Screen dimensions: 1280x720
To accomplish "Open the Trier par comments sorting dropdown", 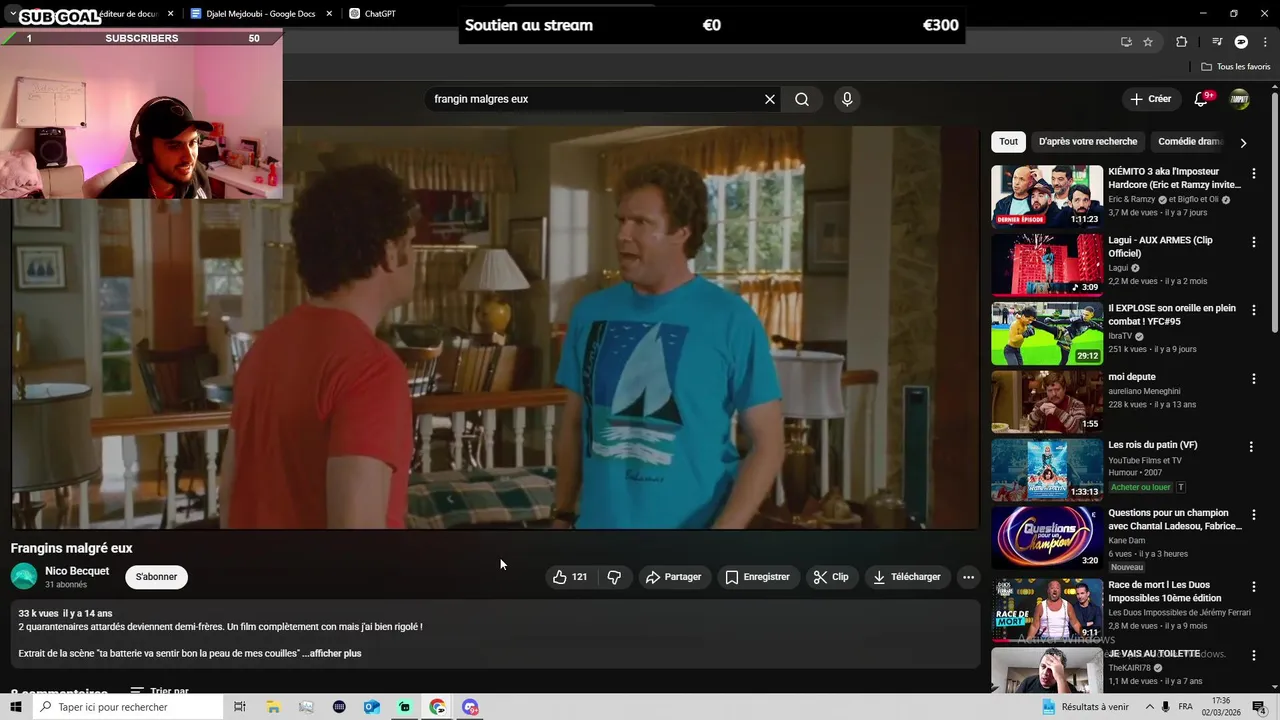I will pyautogui.click(x=160, y=691).
